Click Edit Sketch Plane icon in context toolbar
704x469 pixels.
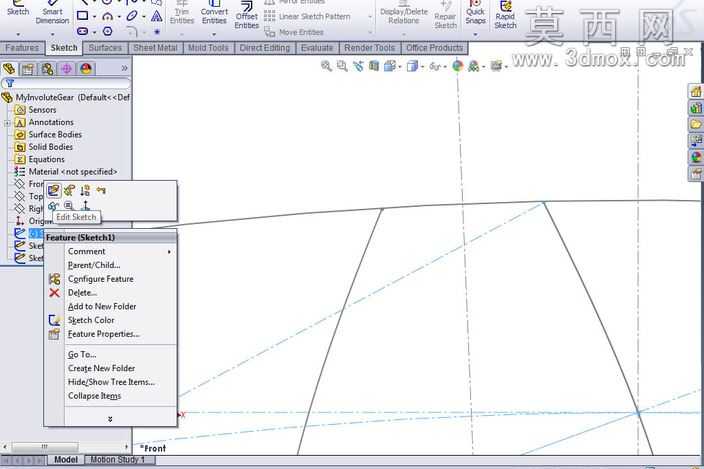point(69,191)
